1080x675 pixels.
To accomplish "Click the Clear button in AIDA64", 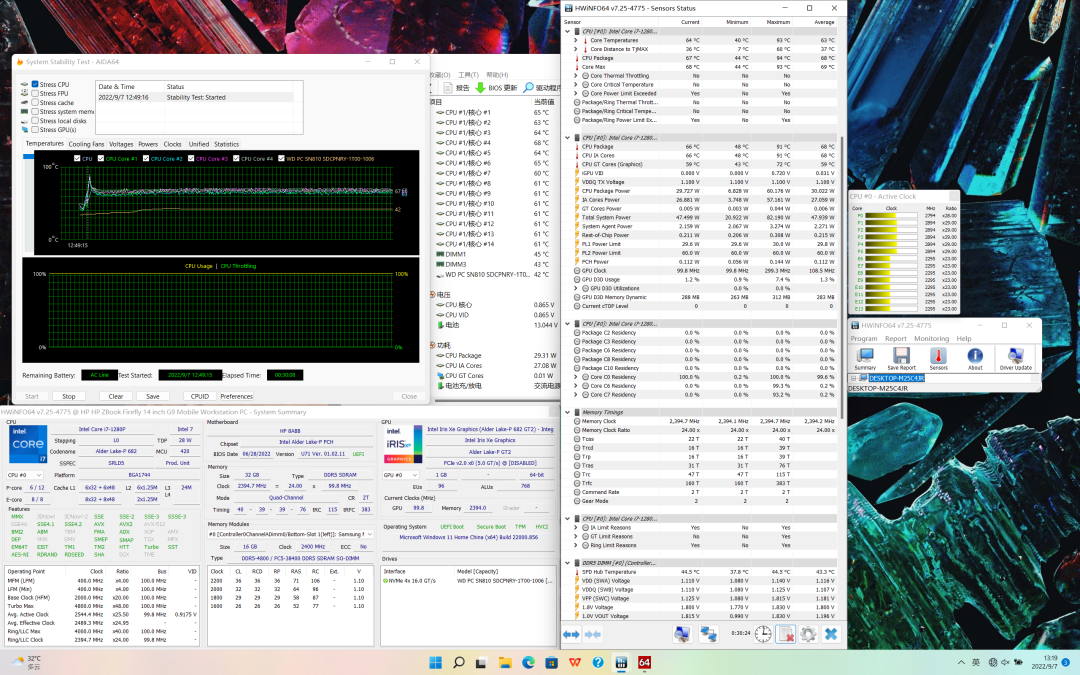I will tap(116, 396).
